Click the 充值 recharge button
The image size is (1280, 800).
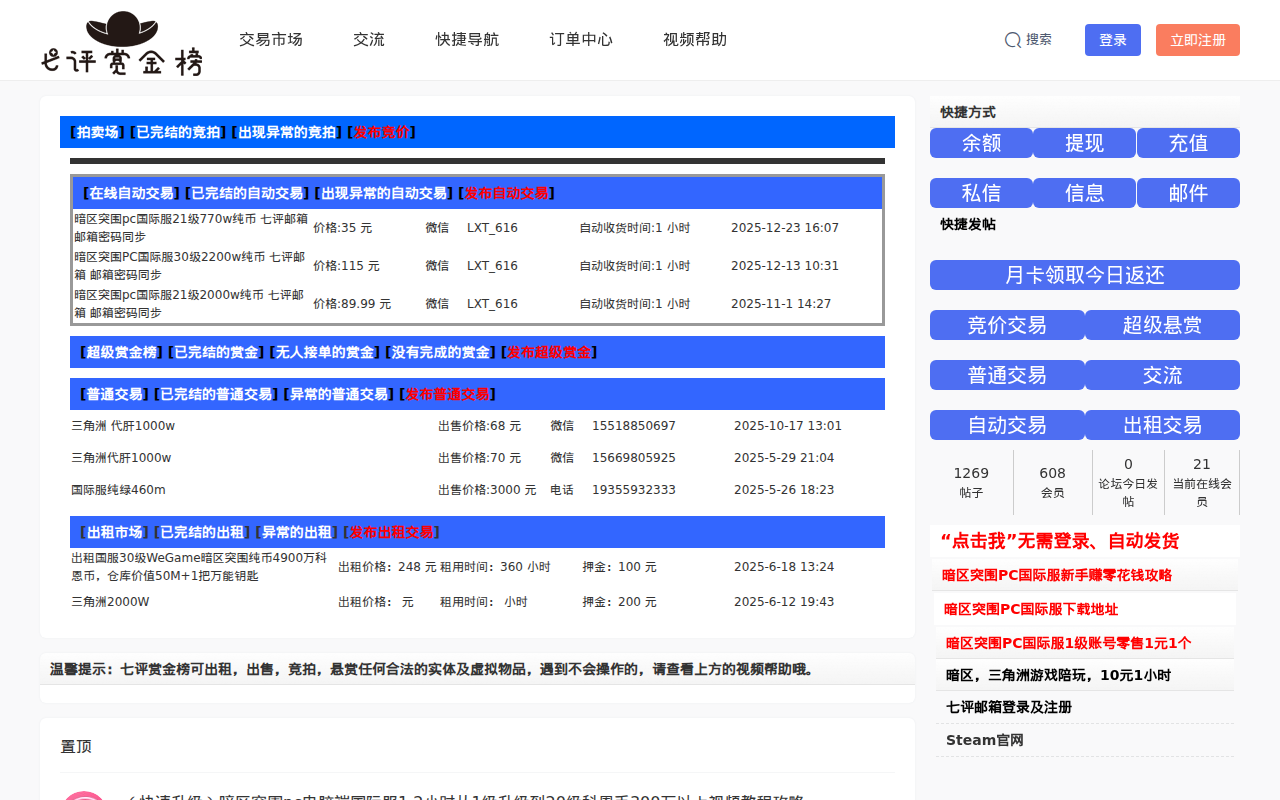point(1188,143)
